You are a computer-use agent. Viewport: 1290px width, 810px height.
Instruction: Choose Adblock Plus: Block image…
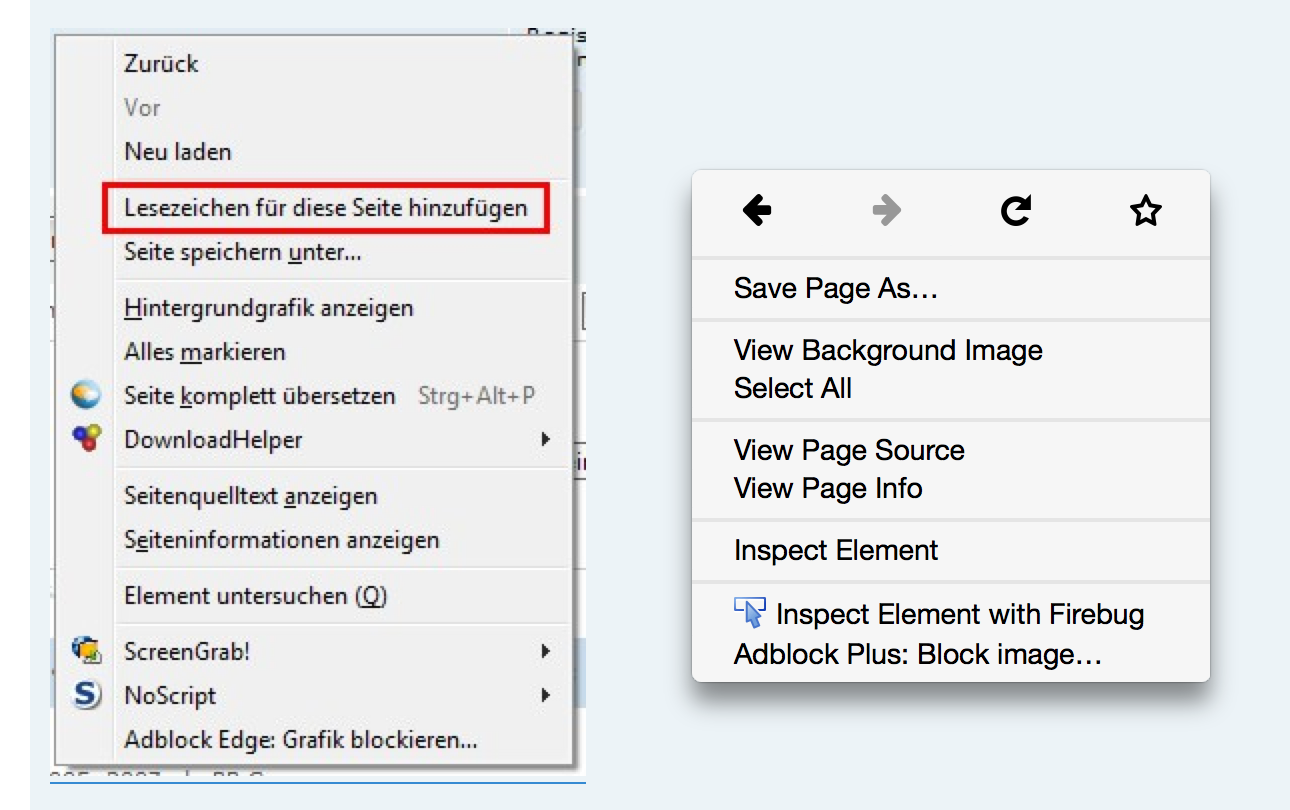[917, 655]
